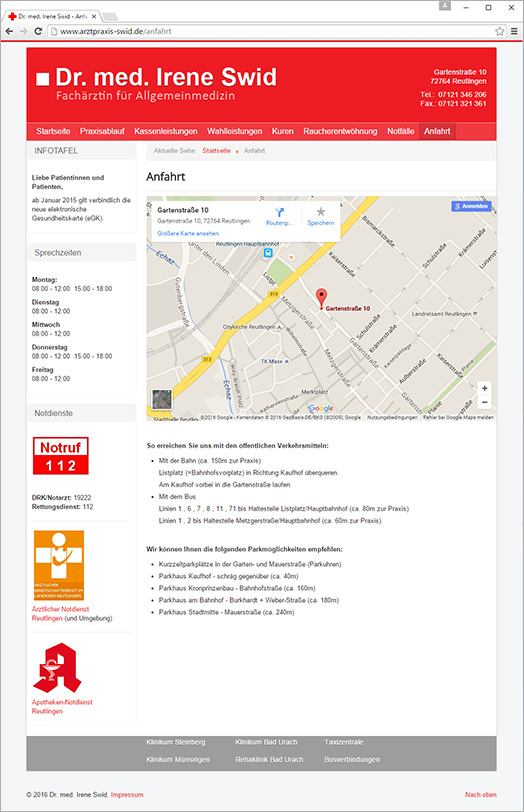Click the Speichern star icon on map
Viewport: 524px width, 812px height.
coord(321,212)
